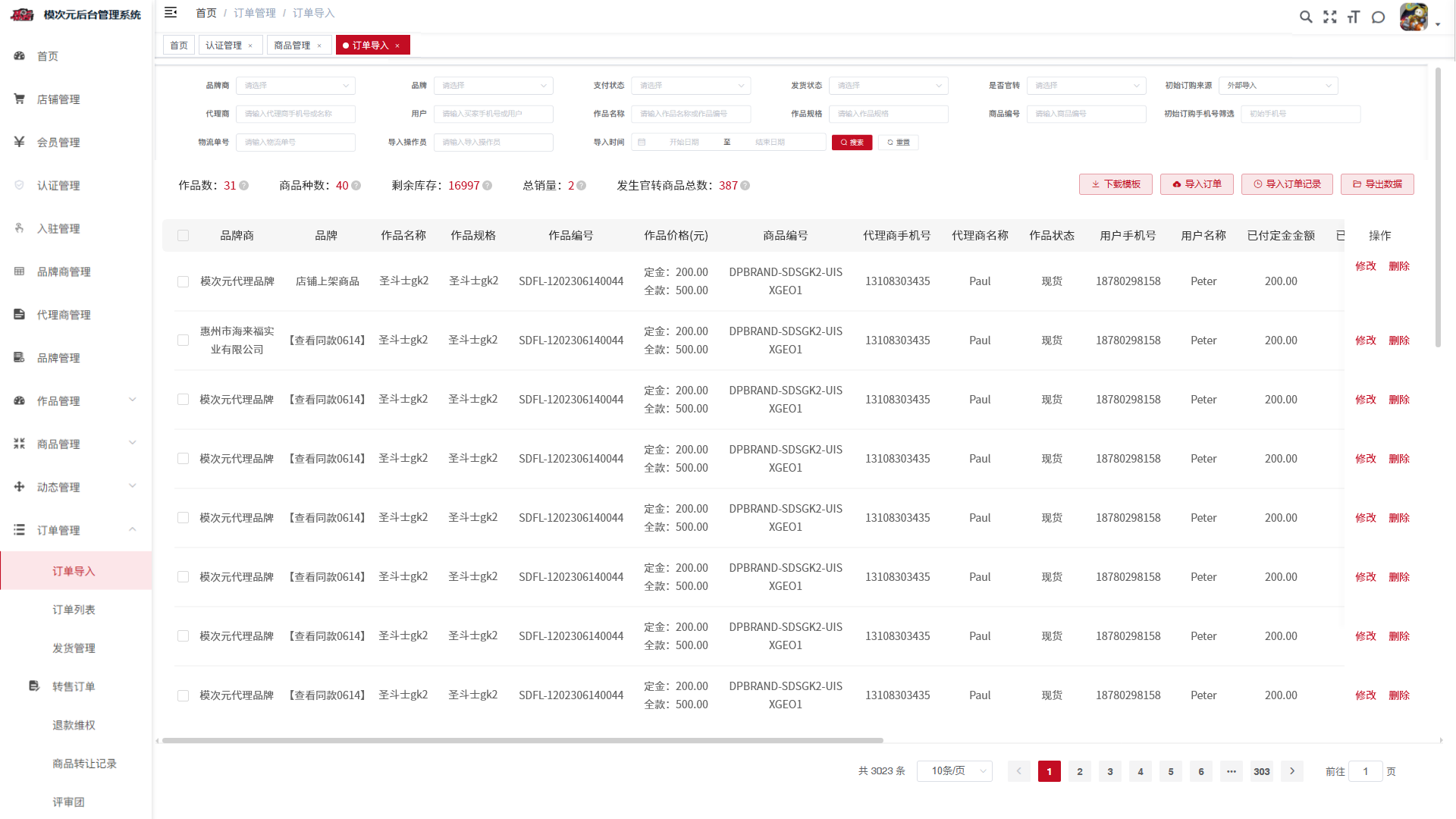Click 删除 in the 惠州市海来福实业有限公司 row

(1399, 340)
